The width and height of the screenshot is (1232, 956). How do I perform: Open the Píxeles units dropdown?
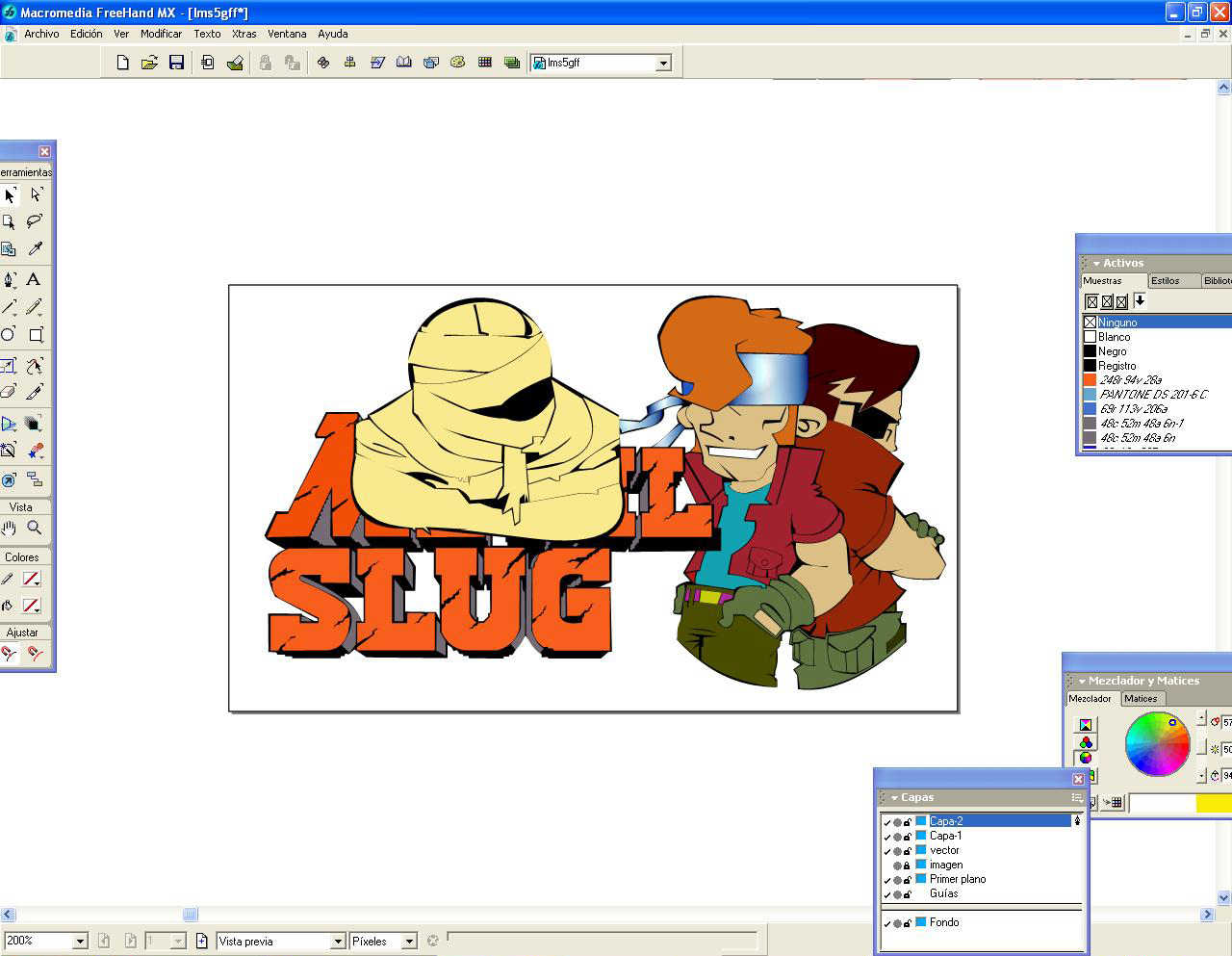click(x=409, y=942)
